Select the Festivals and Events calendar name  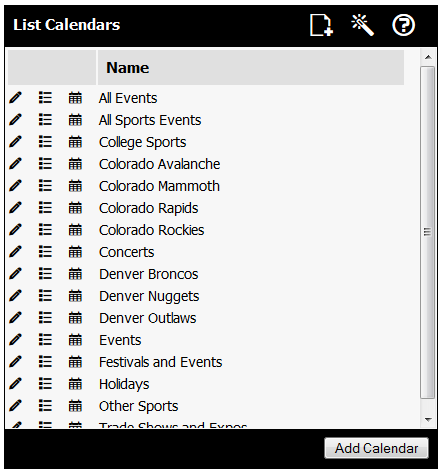click(161, 362)
